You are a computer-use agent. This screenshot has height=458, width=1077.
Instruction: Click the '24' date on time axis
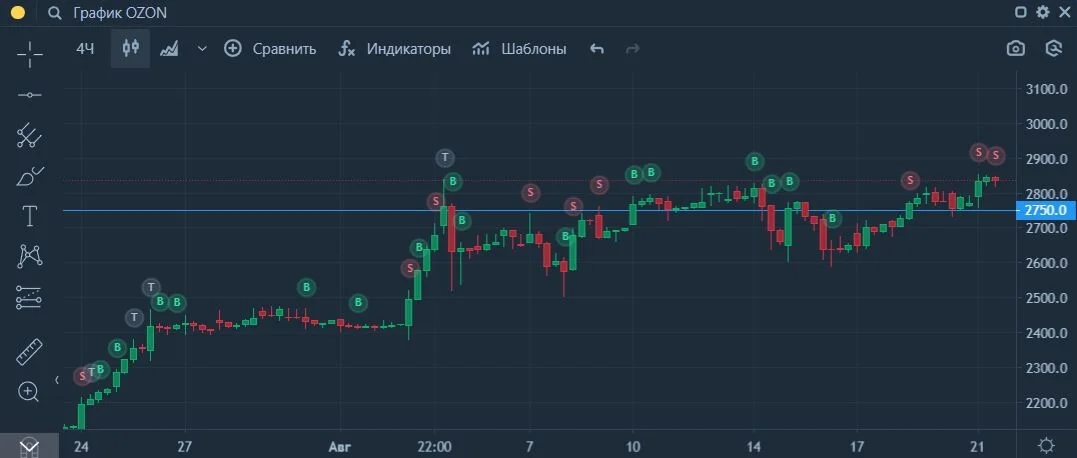tap(81, 446)
